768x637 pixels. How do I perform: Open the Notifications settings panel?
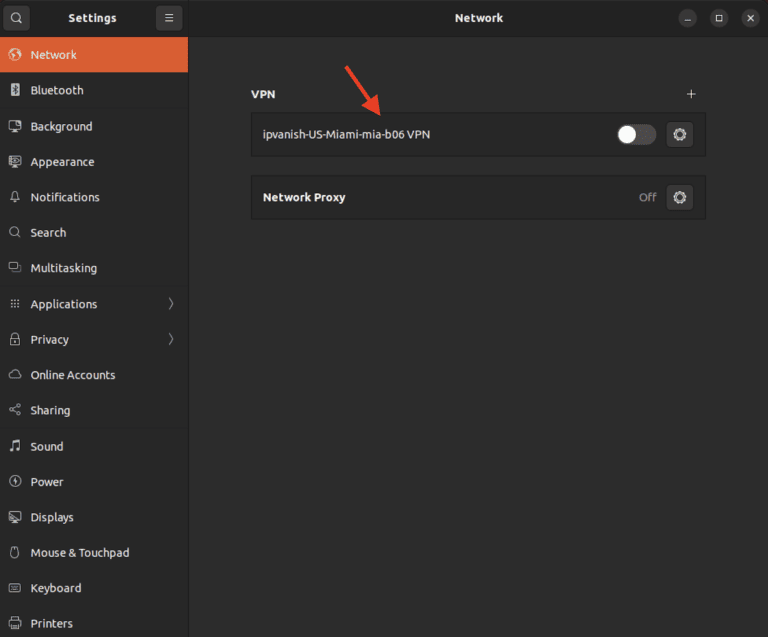[x=65, y=197]
